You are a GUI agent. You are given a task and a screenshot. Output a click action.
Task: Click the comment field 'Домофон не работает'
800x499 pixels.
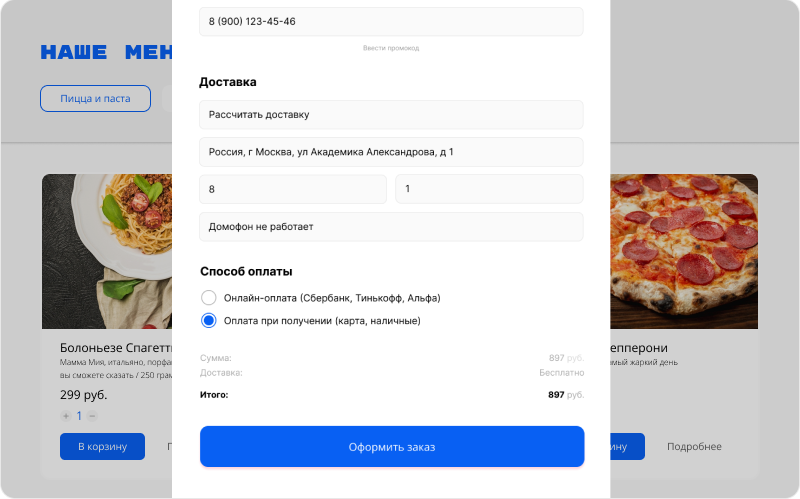point(391,227)
